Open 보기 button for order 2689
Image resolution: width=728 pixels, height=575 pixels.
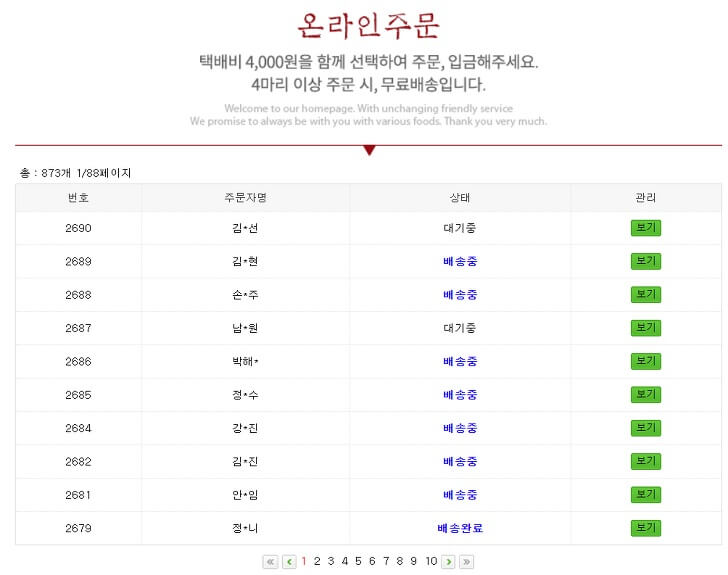click(x=645, y=261)
